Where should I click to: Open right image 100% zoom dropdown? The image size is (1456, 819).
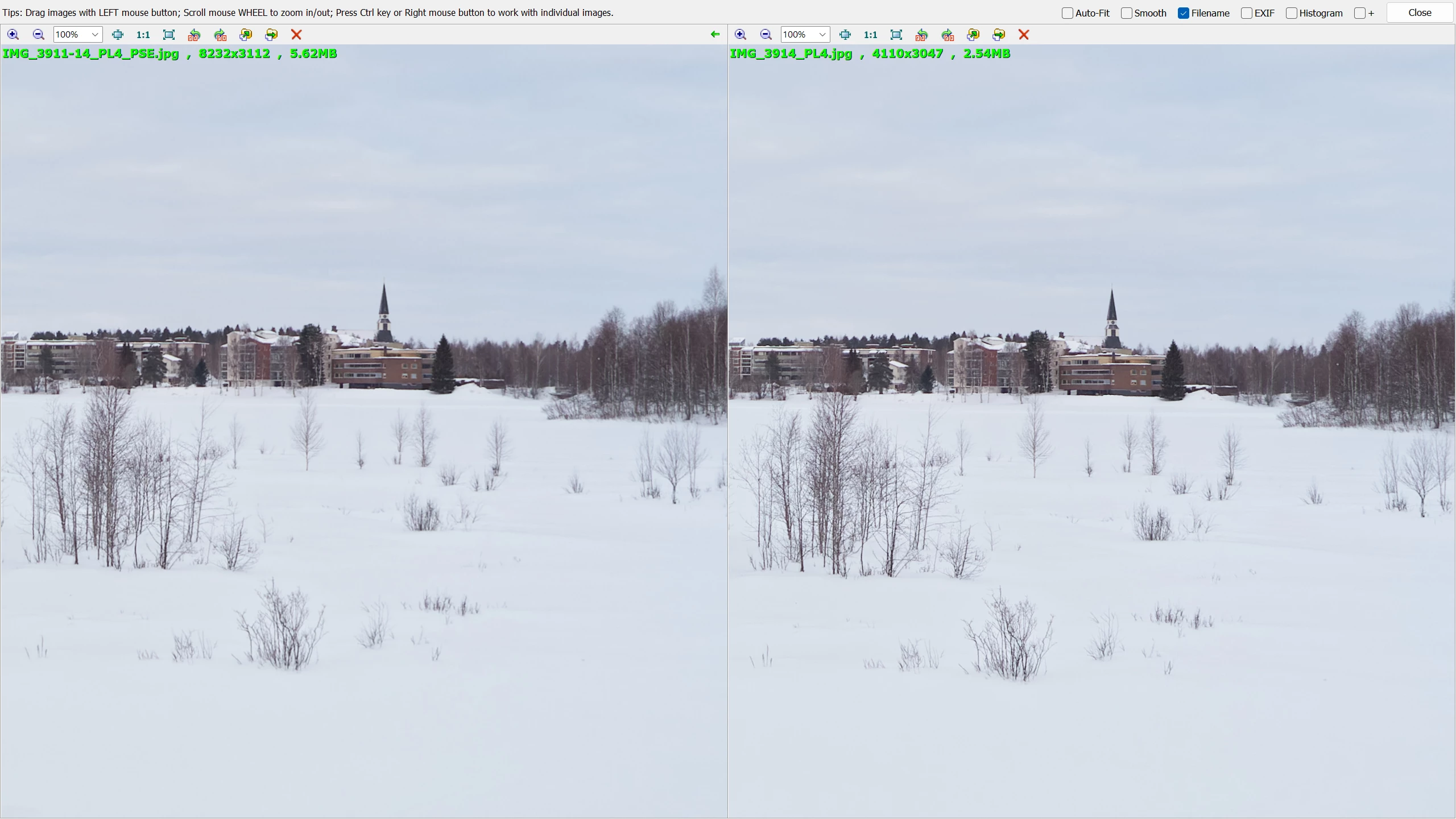[822, 35]
